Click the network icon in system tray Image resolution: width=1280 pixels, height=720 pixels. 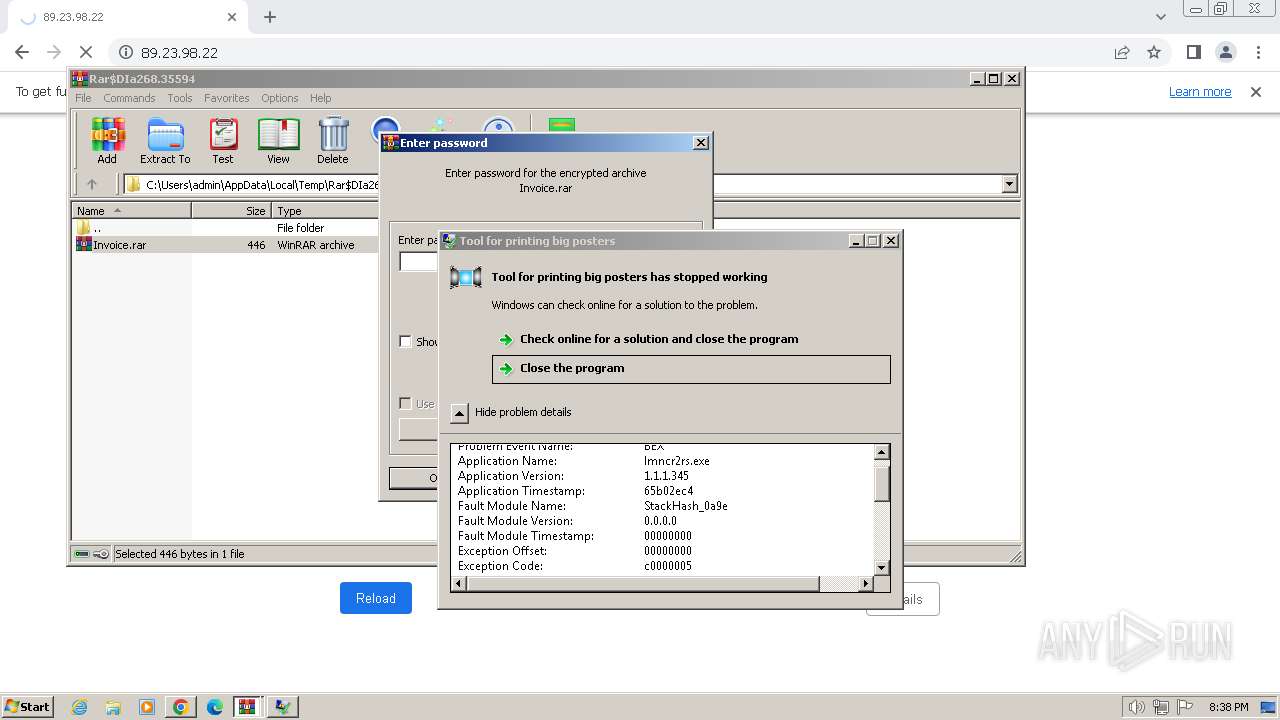click(1161, 707)
